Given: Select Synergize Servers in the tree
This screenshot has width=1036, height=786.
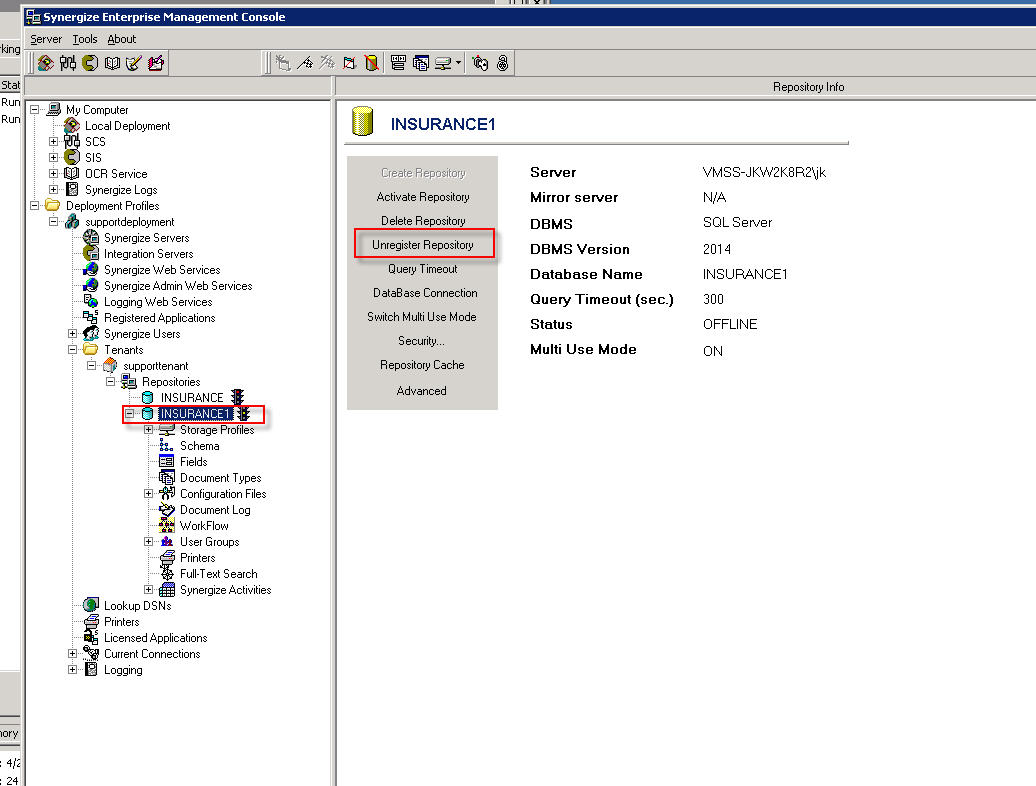Looking at the screenshot, I should tap(147, 238).
